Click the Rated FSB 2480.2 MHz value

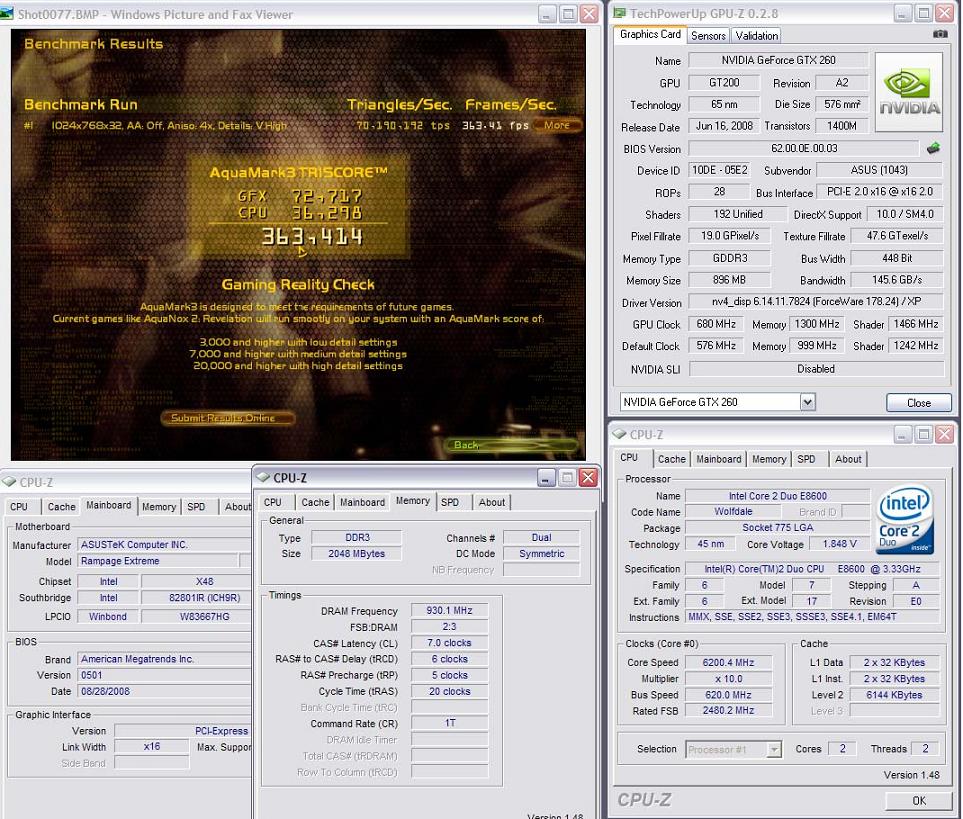(x=728, y=710)
